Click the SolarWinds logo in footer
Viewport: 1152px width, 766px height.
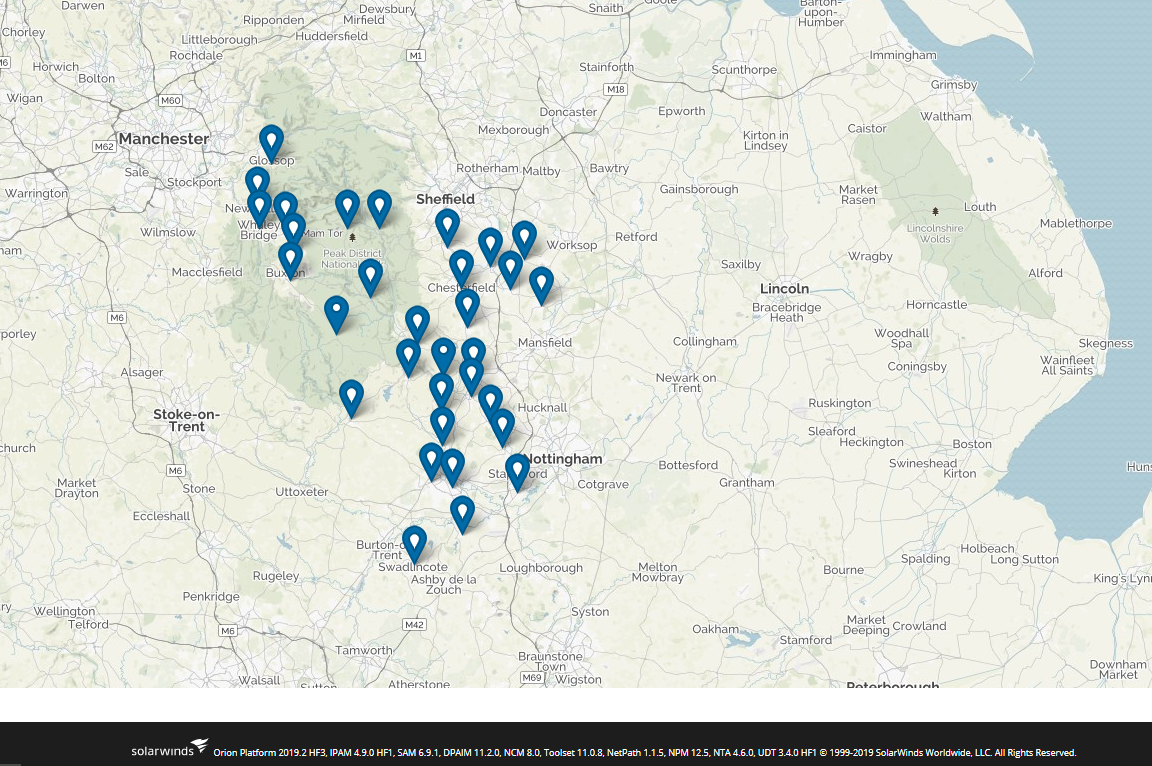[x=170, y=748]
